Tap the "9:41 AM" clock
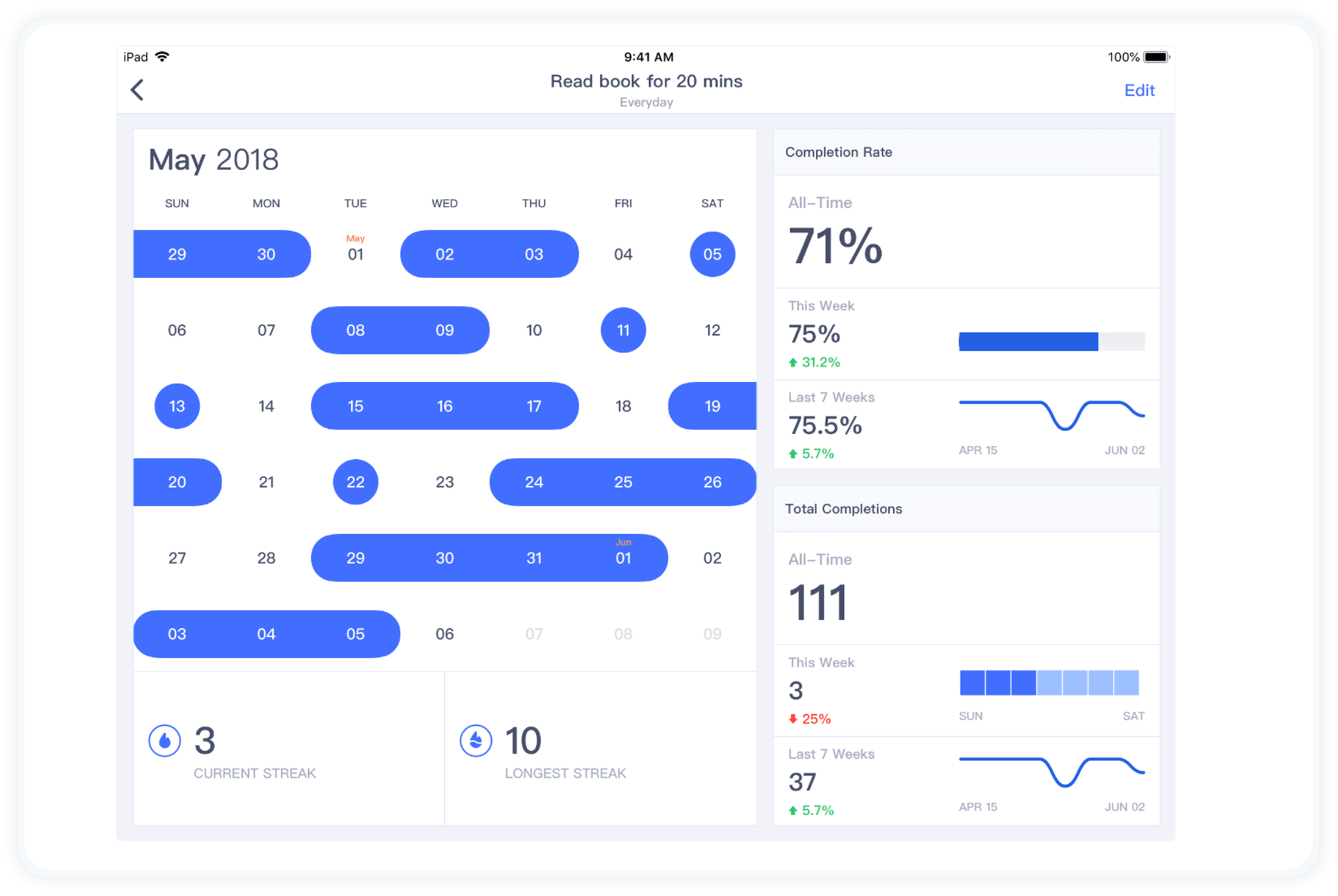 (649, 57)
